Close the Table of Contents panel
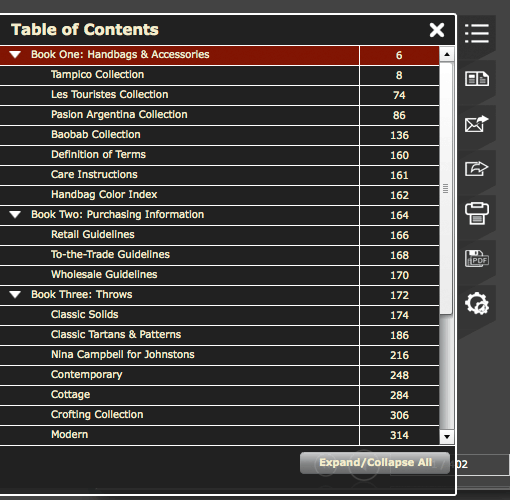The height and width of the screenshot is (500, 510). pyautogui.click(x=437, y=30)
